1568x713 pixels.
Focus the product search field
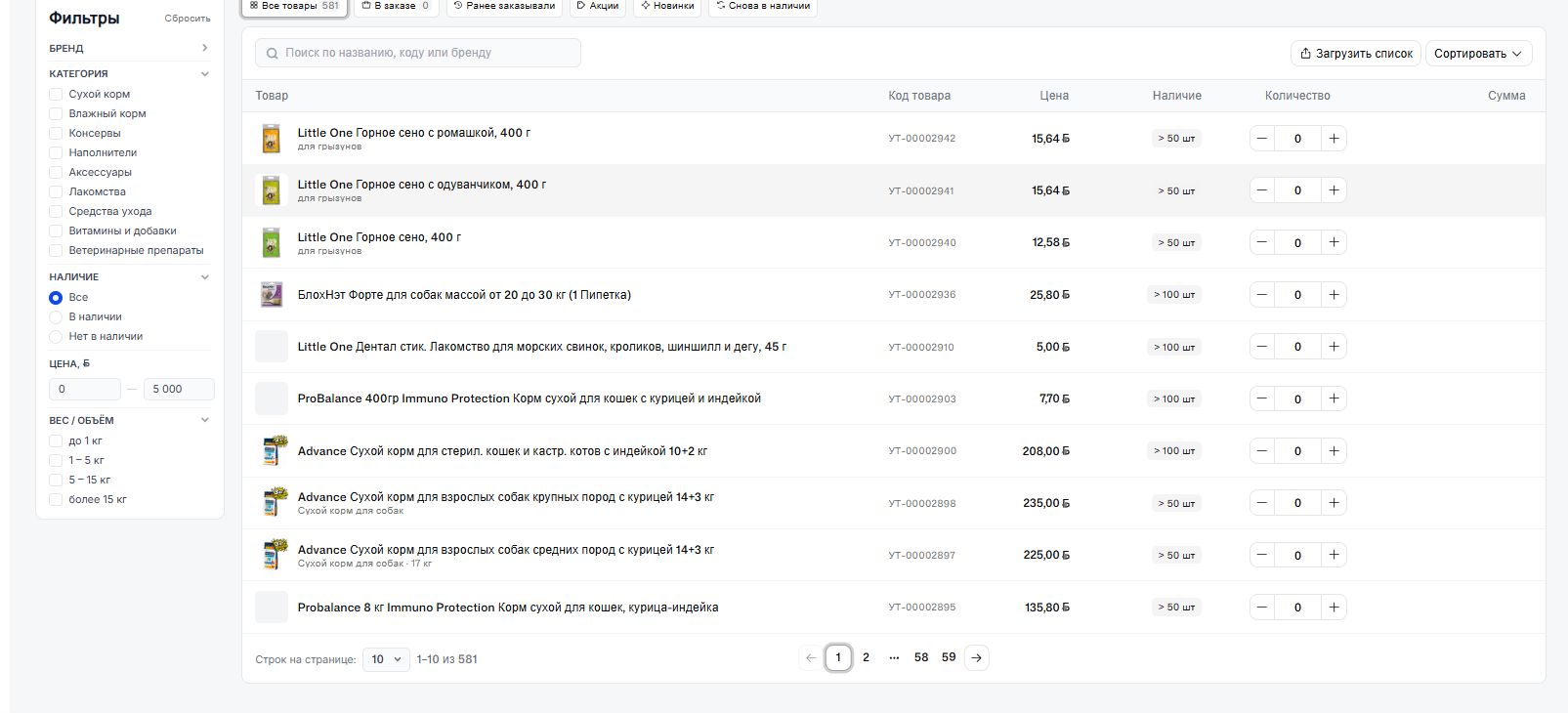[x=418, y=53]
